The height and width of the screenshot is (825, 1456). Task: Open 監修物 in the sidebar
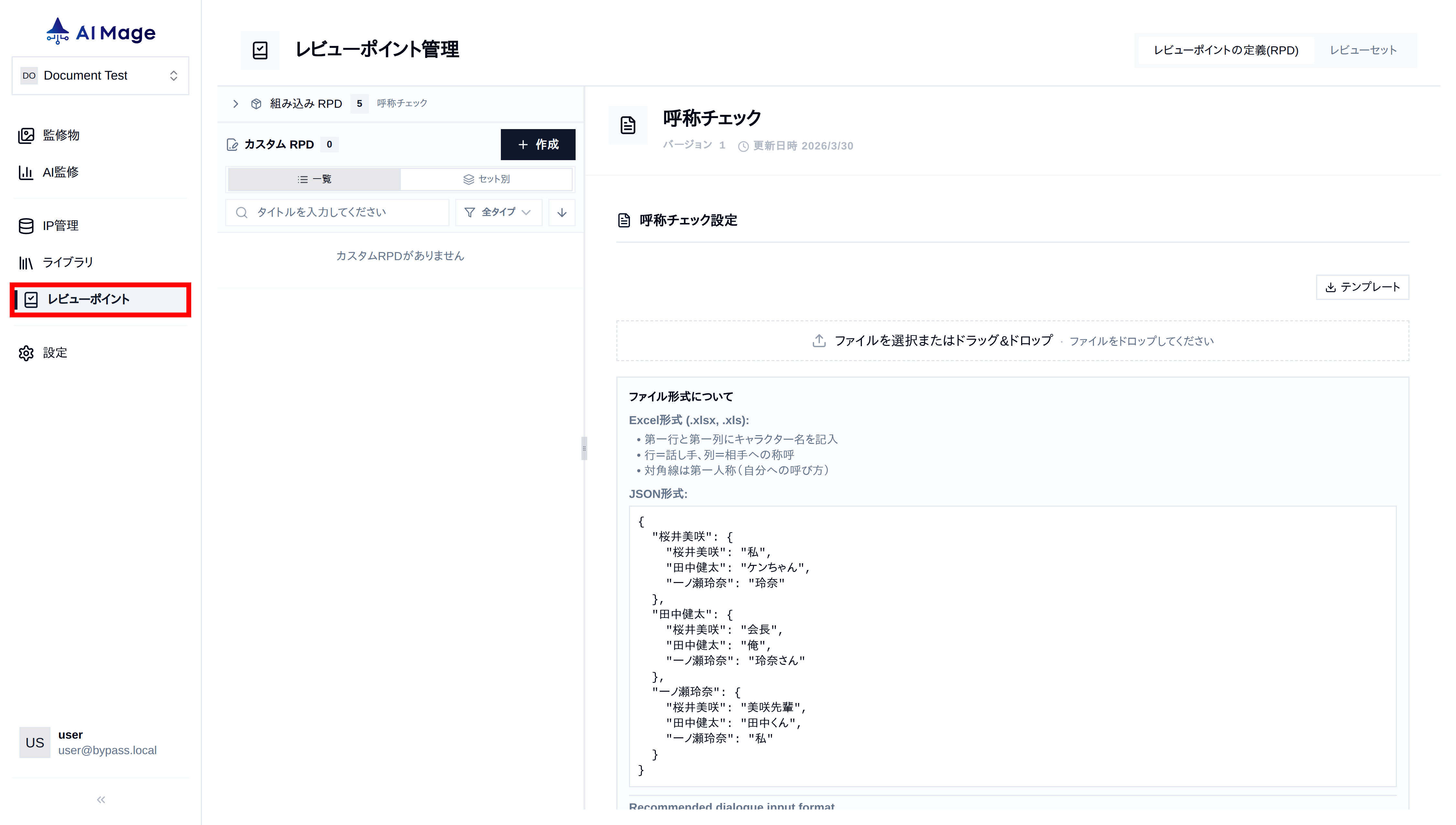[x=100, y=135]
